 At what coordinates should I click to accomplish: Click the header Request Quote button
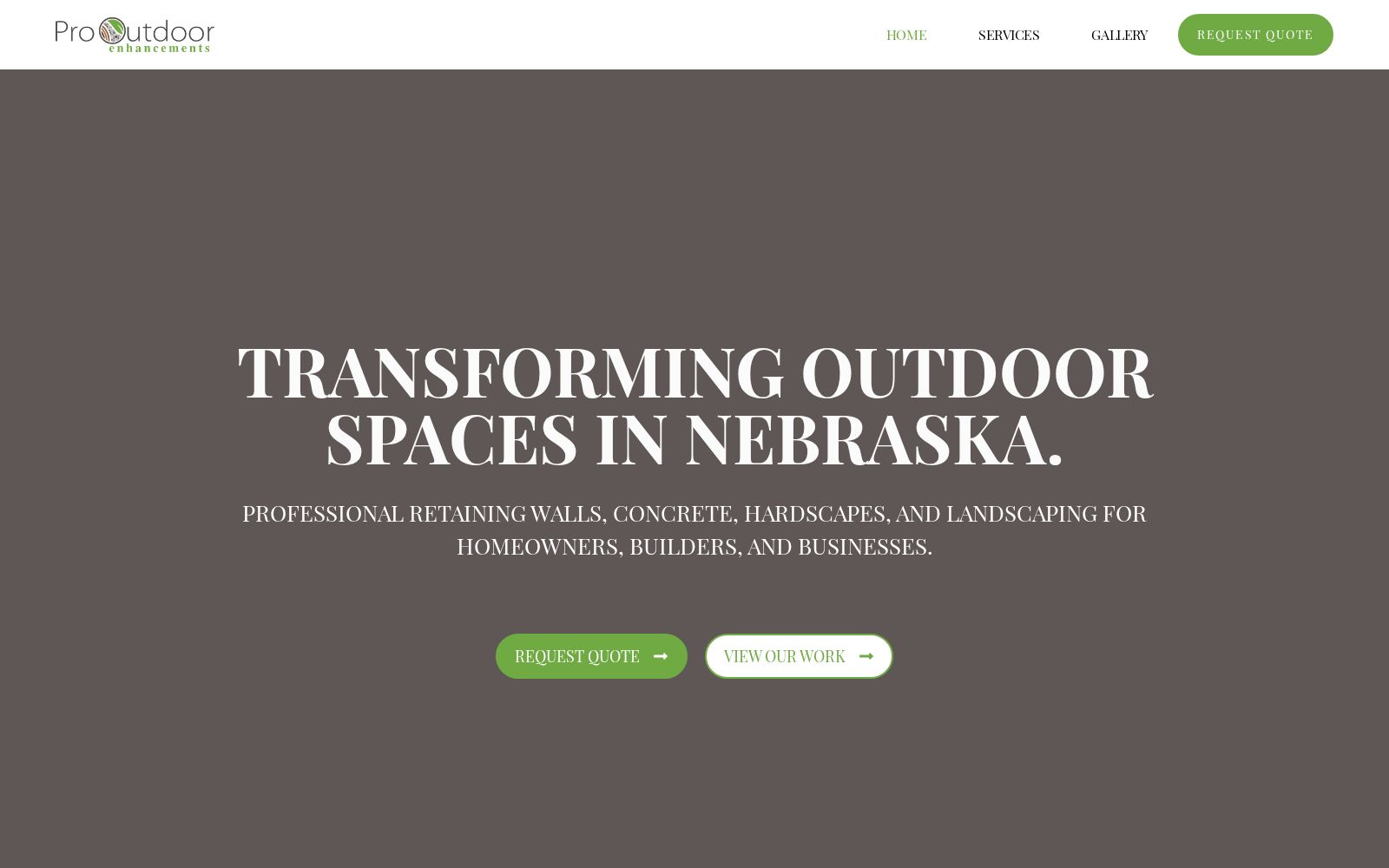pos(1255,35)
